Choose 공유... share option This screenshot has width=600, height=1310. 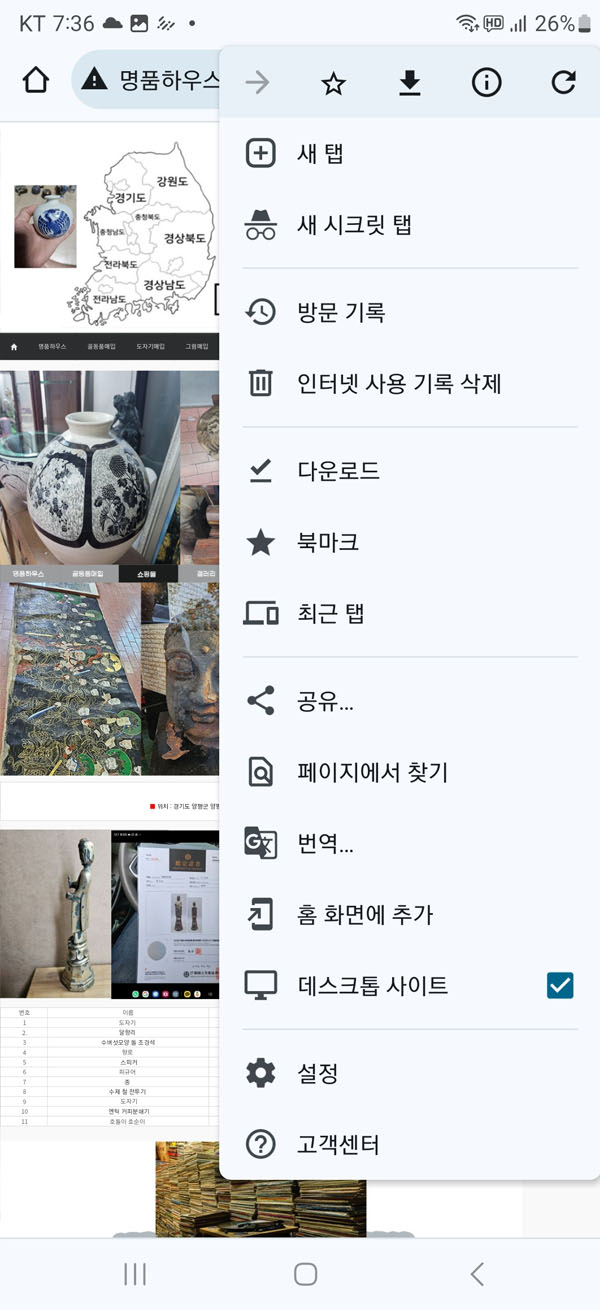coord(410,701)
